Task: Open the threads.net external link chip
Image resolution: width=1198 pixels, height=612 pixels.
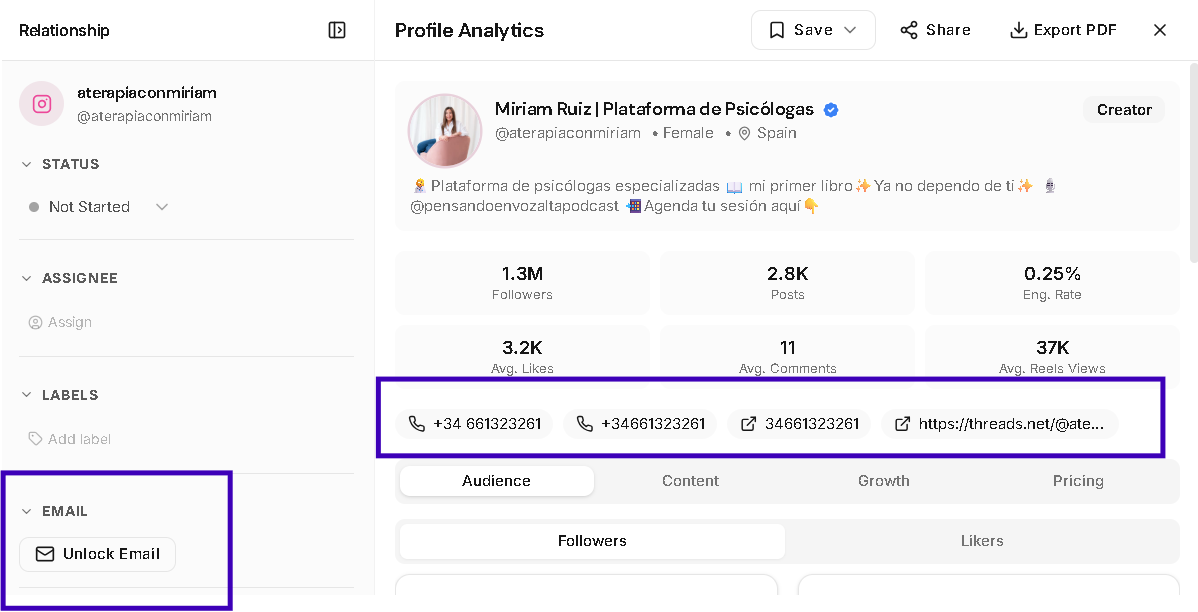Action: [999, 423]
